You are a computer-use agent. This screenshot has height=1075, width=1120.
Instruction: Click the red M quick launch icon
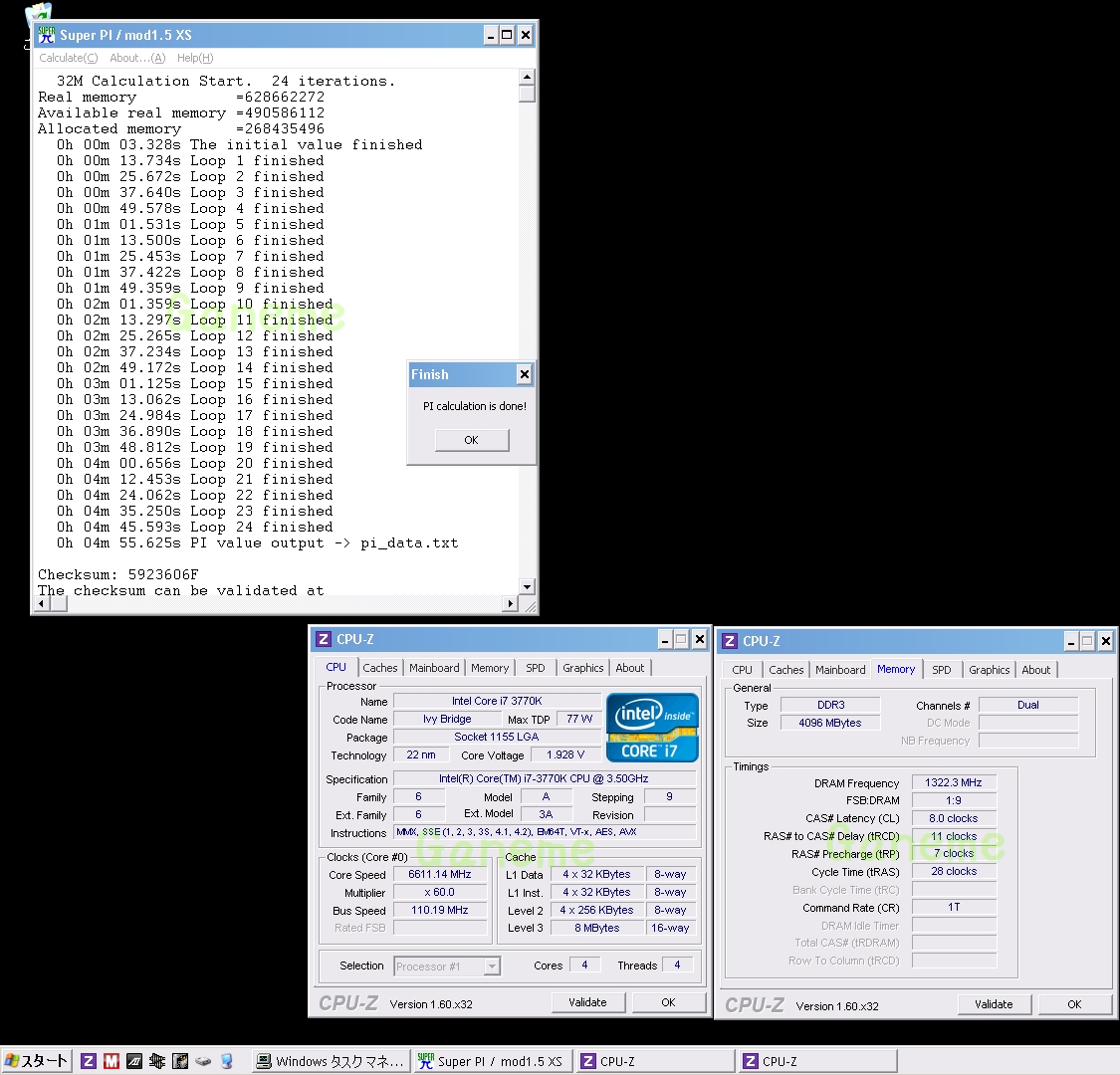click(112, 1061)
